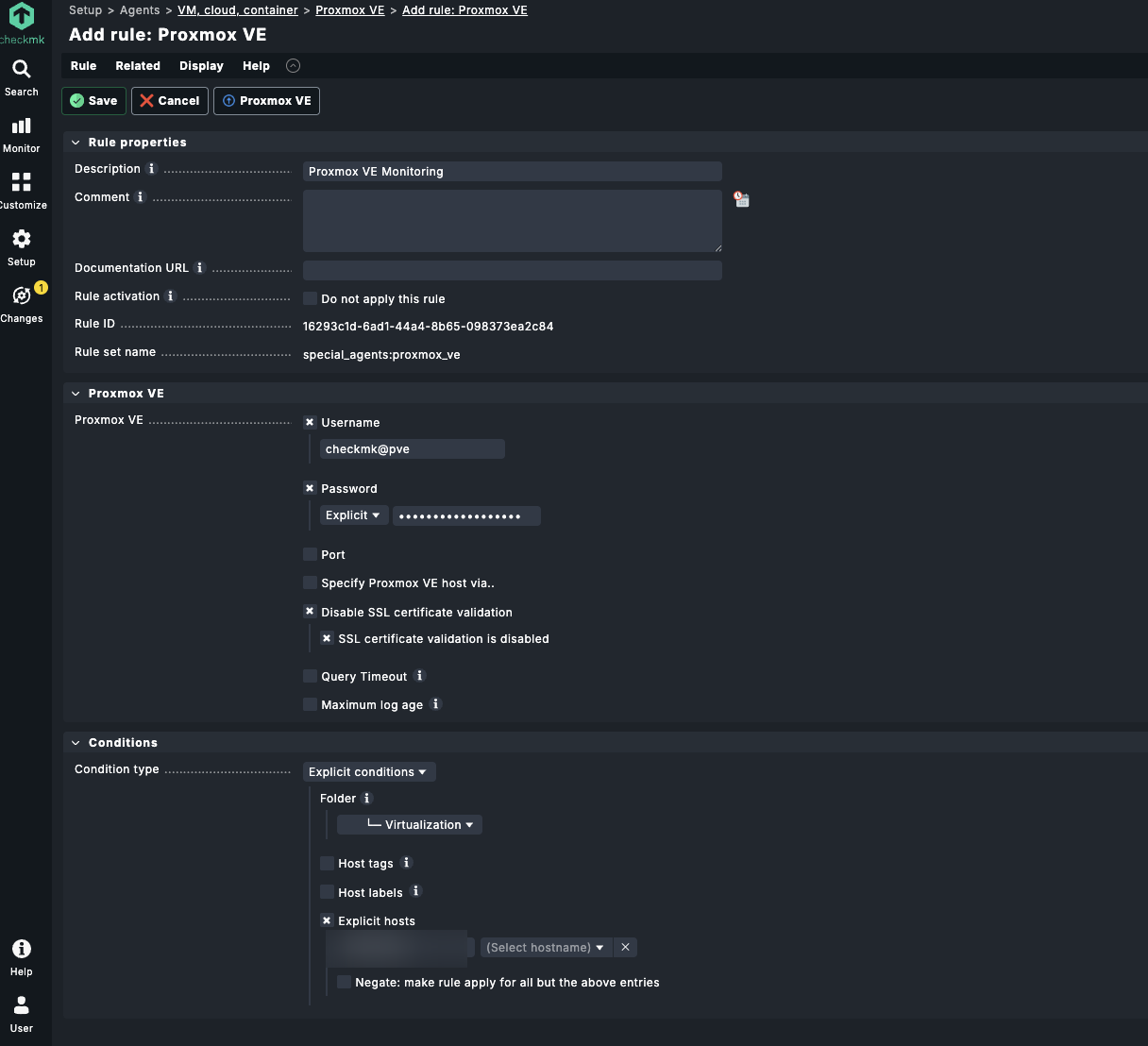1148x1046 pixels.
Task: Edit the Description text field
Action: [x=513, y=172]
